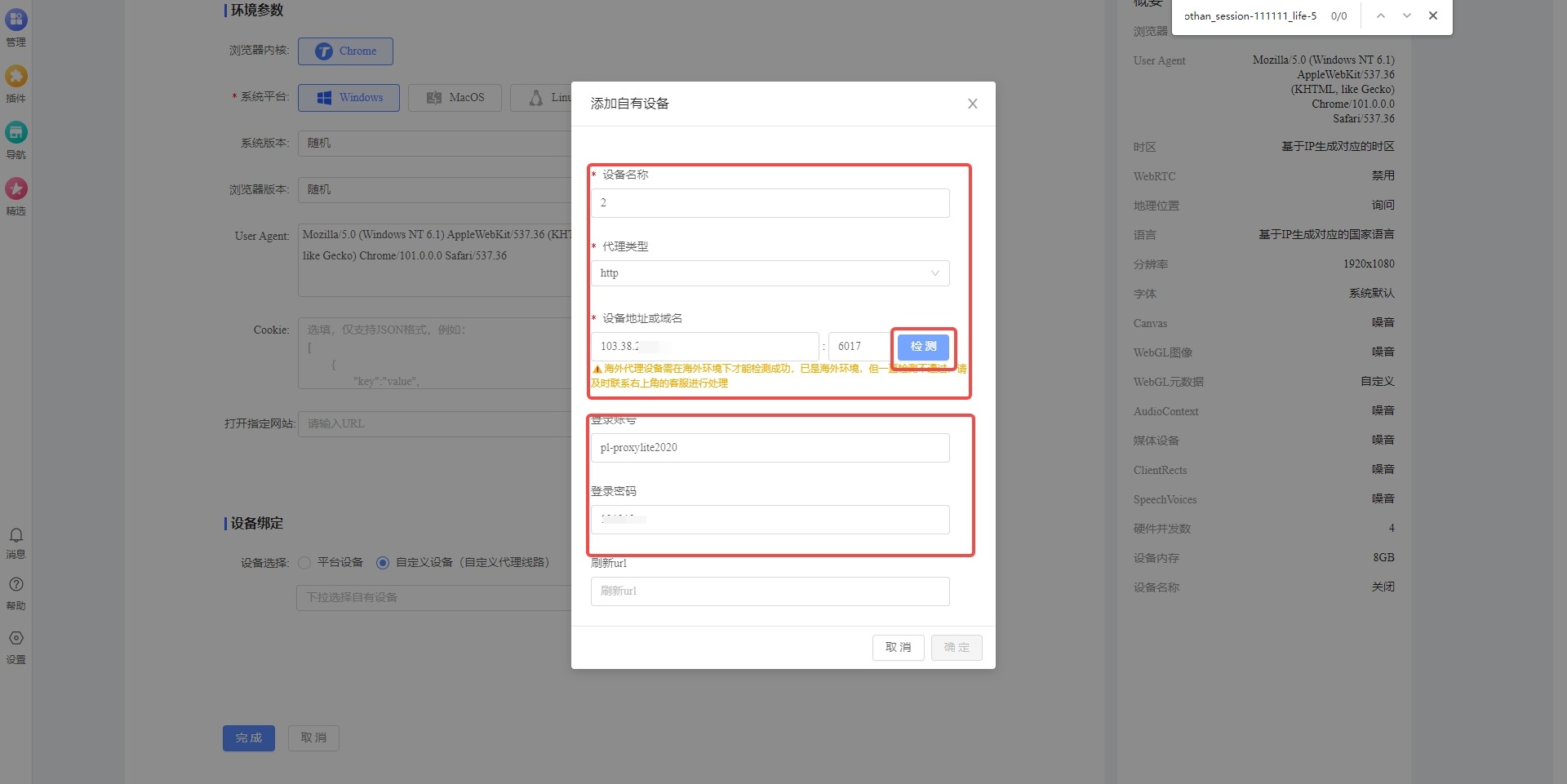The width and height of the screenshot is (1567, 784).
Task: Choose the MacOS platform option
Action: [455, 98]
